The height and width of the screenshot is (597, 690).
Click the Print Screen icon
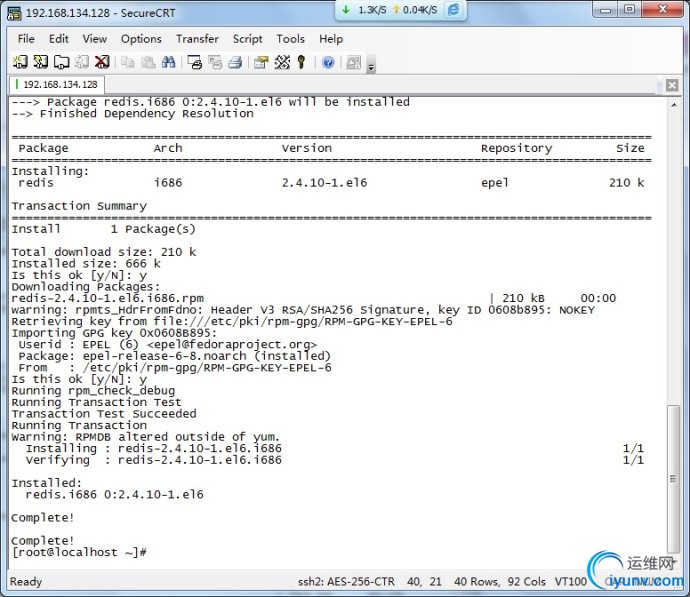pyautogui.click(x=195, y=62)
